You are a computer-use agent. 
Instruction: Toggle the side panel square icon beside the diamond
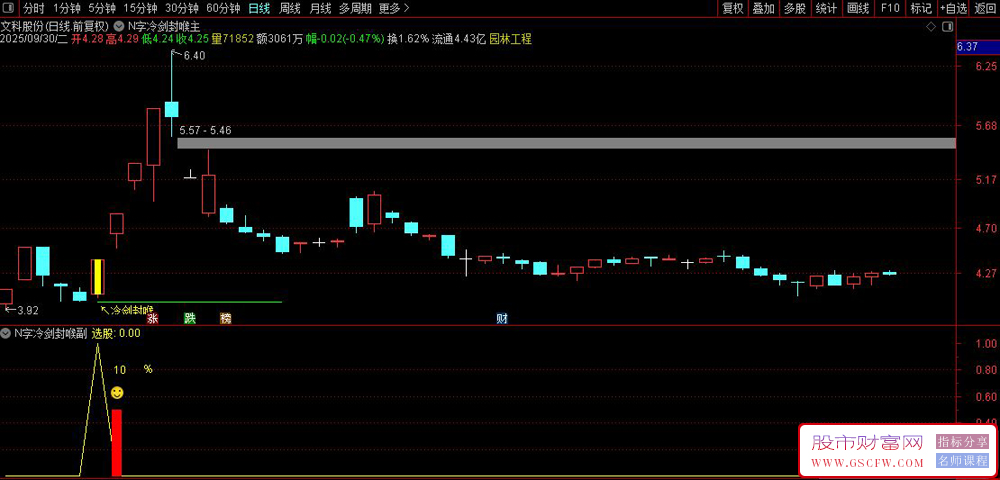click(x=948, y=27)
